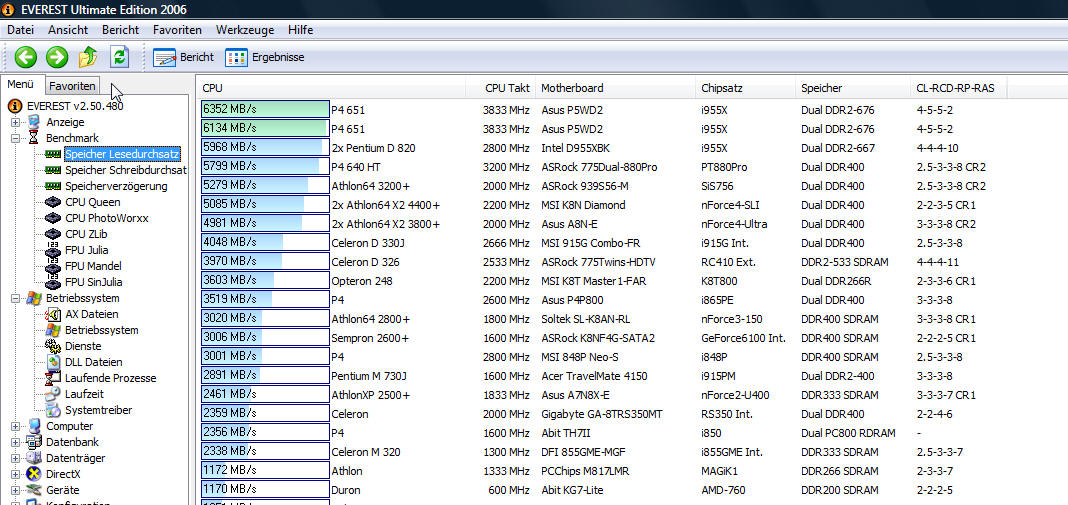Viewport: 1068px width, 505px height.
Task: Click the Dienste gears icon
Action: click(53, 346)
